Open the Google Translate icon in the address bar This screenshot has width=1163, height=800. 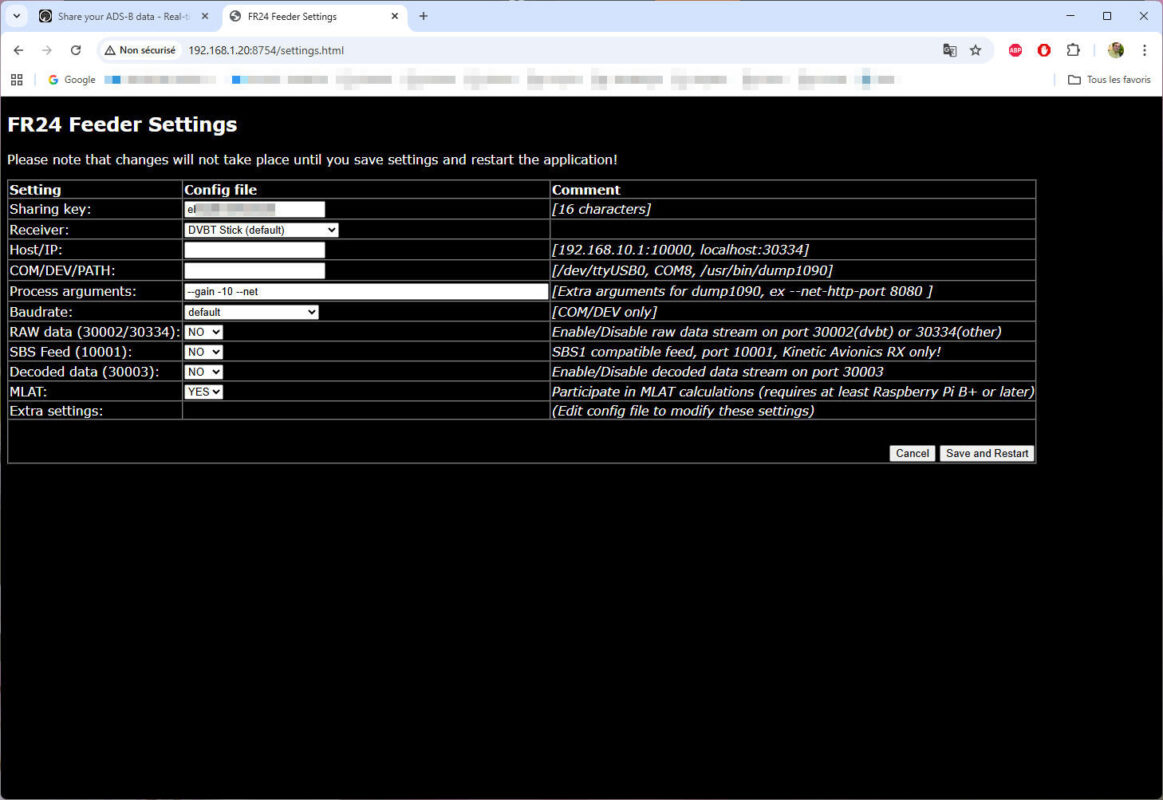[949, 50]
